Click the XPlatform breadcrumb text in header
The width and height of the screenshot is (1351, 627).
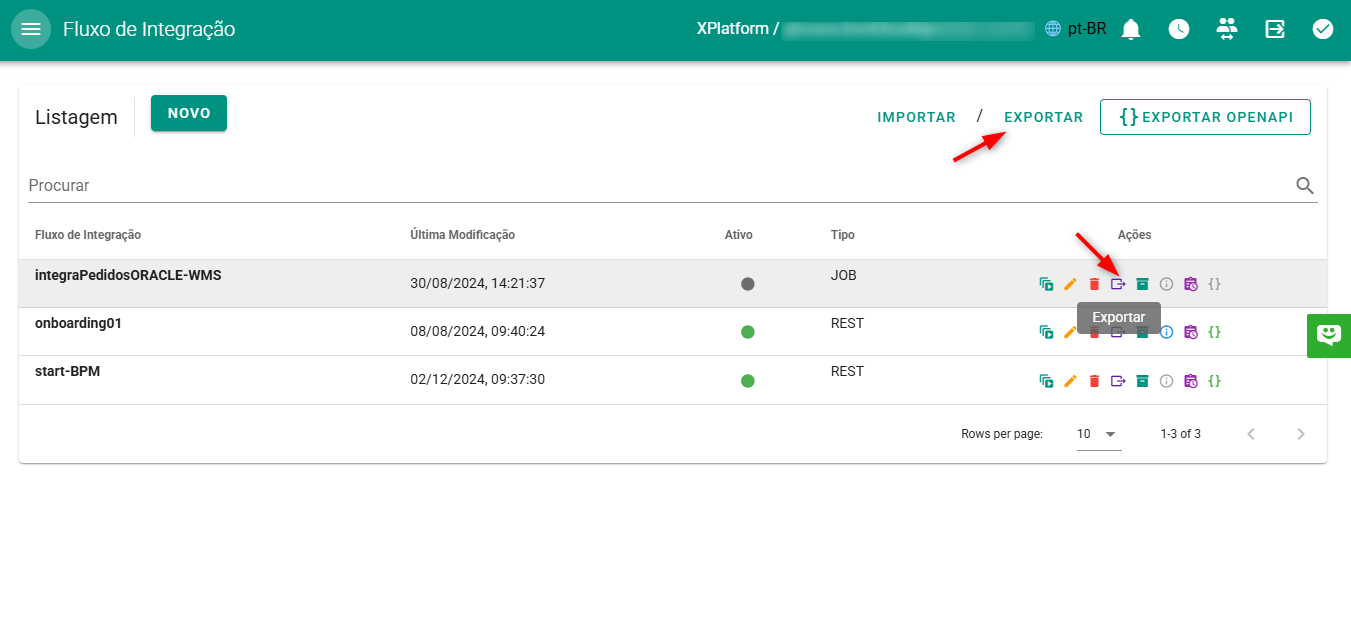(732, 29)
